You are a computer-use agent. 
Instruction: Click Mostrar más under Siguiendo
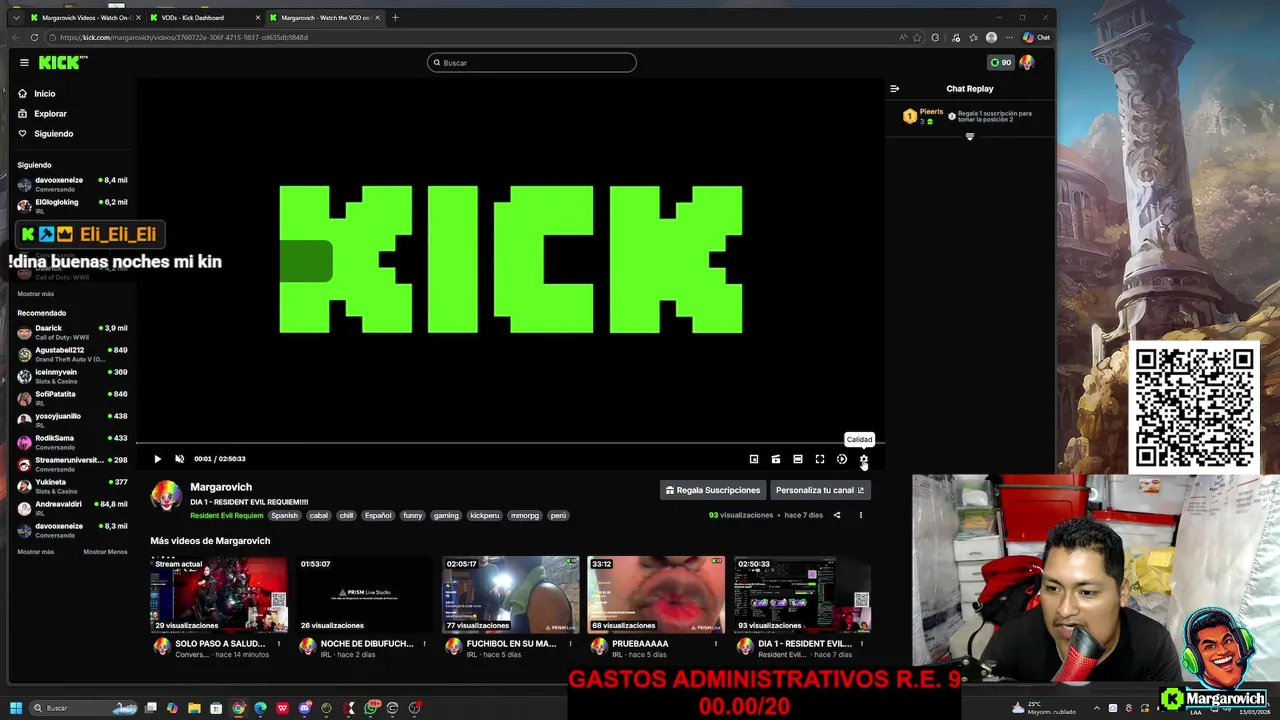[36, 294]
